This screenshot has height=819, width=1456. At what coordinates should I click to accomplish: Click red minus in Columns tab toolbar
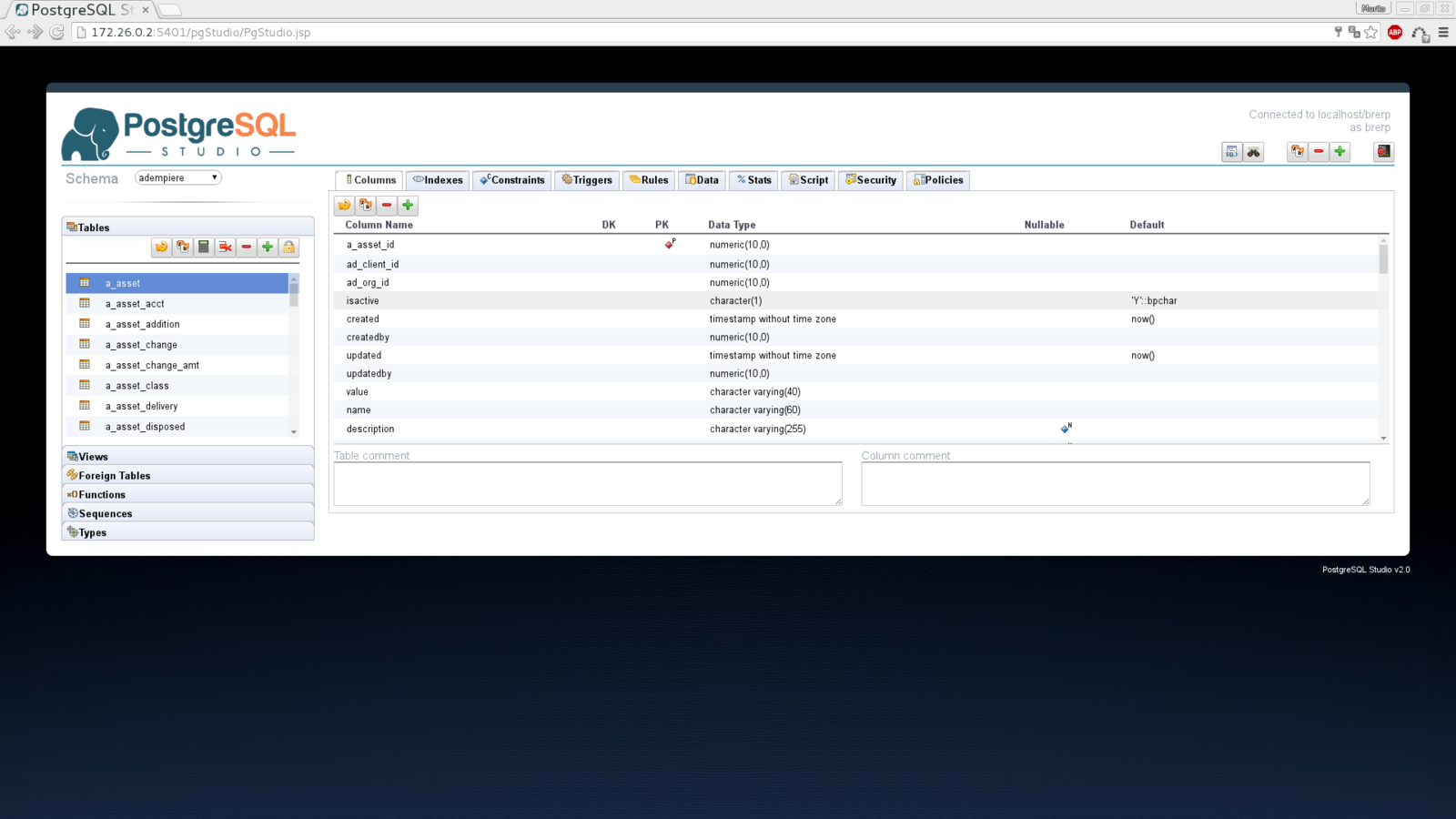(x=387, y=206)
